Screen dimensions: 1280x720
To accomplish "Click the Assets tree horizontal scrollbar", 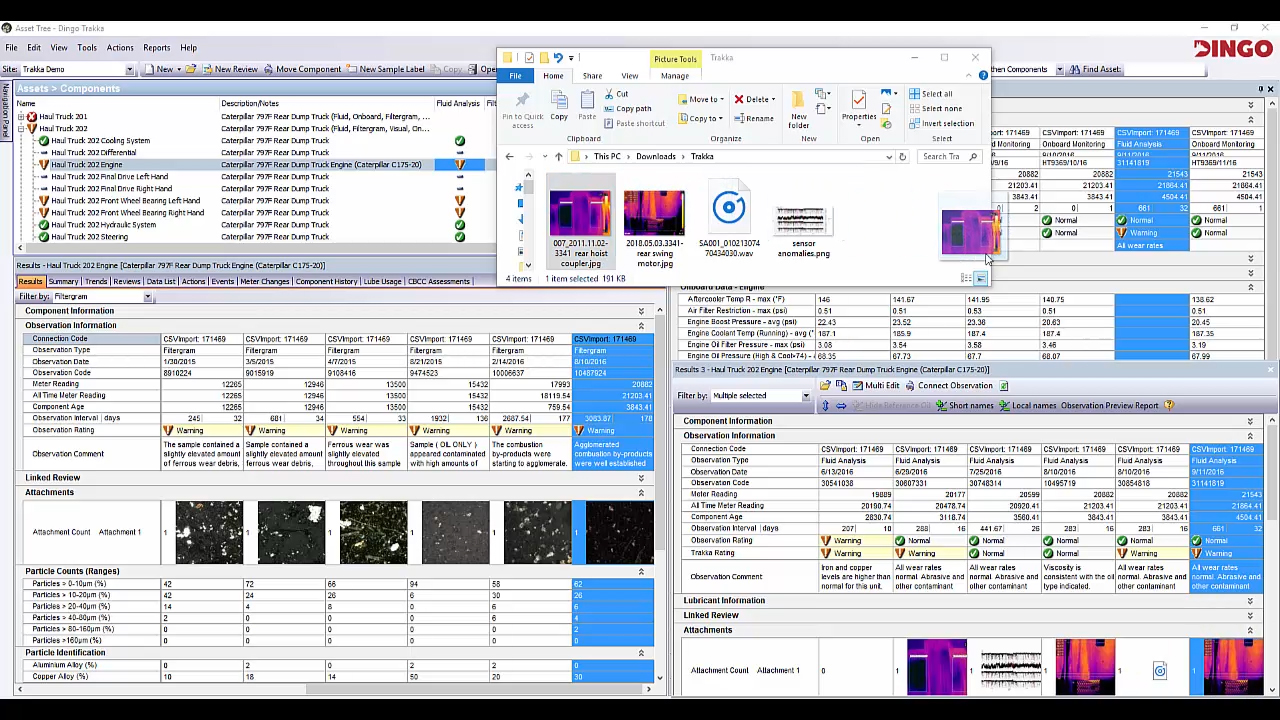I will [250, 248].
